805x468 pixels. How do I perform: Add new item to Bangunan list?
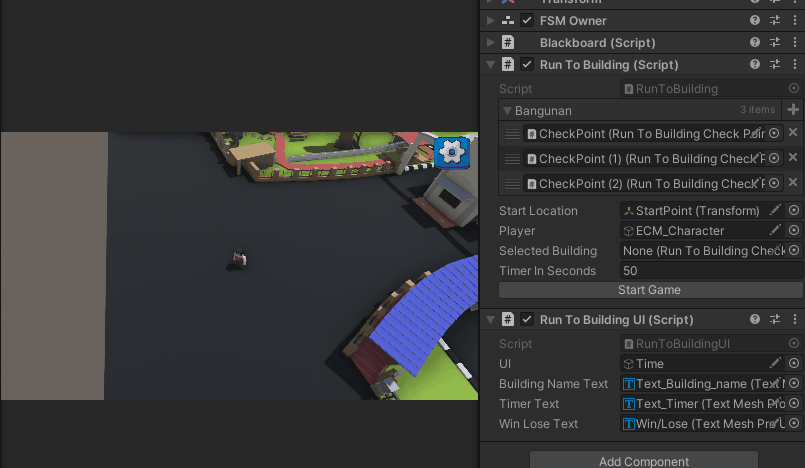[793, 110]
